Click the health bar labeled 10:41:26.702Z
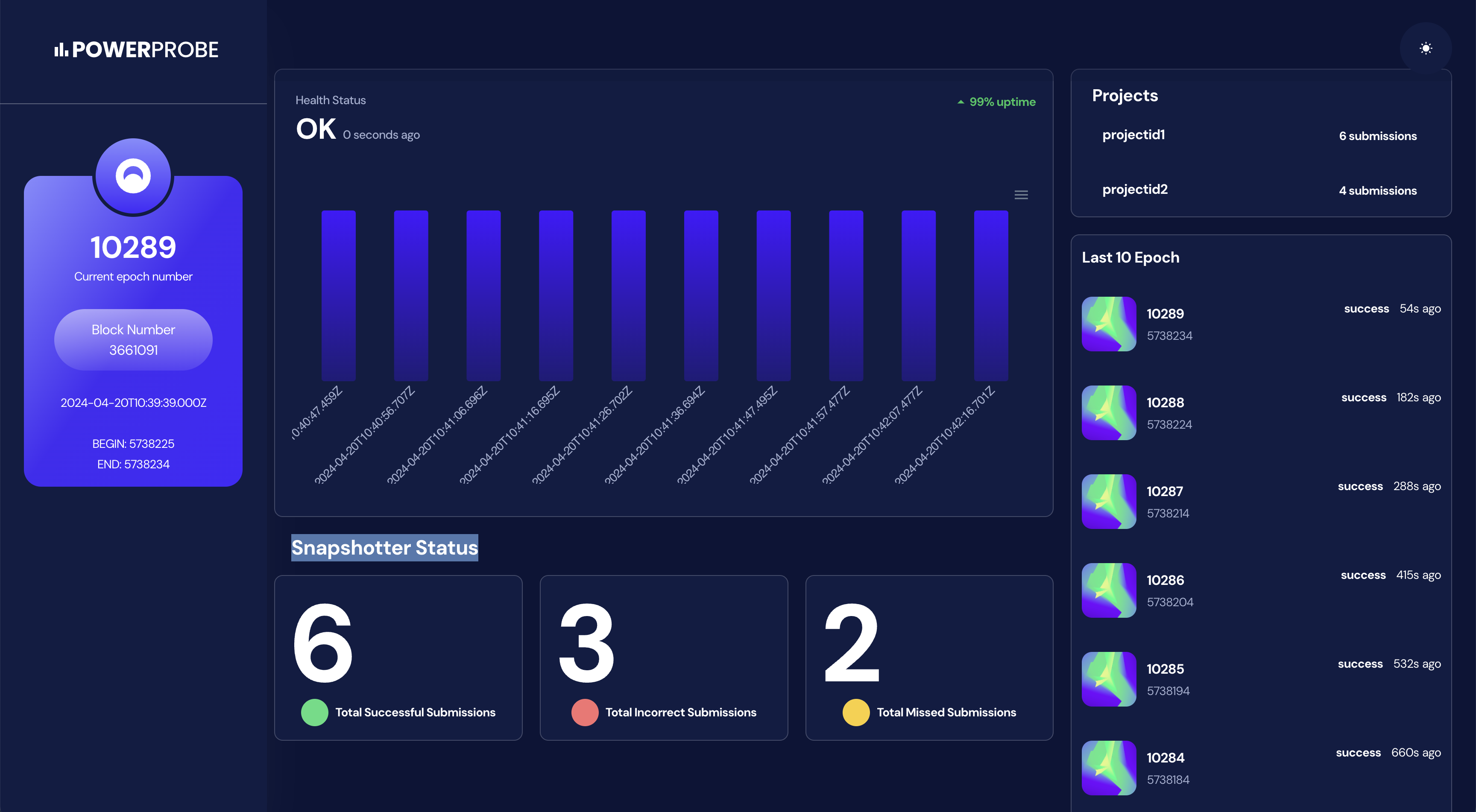Screen dimensions: 1476x812 point(628,295)
